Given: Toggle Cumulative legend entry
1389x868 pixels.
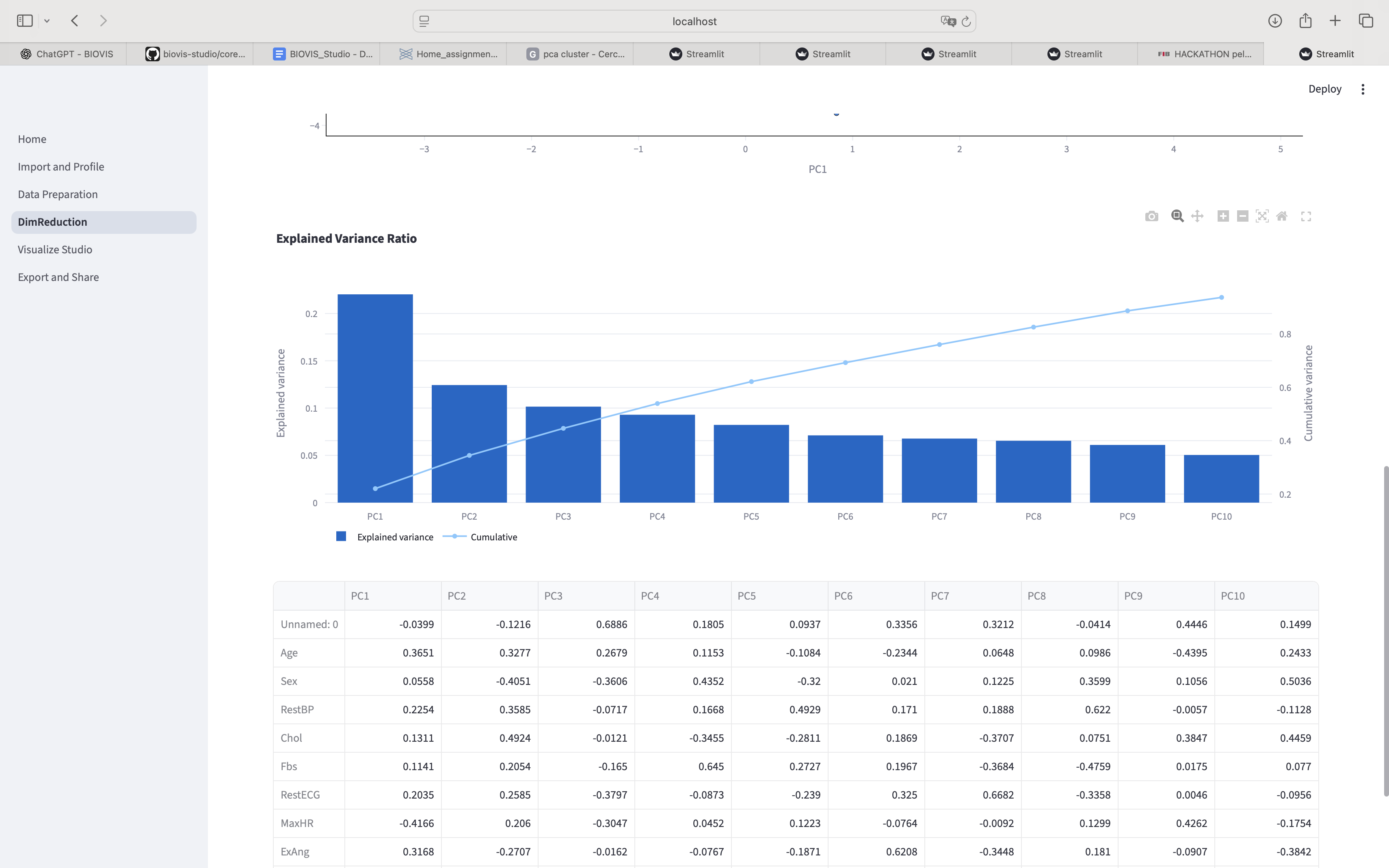Looking at the screenshot, I should 493,537.
